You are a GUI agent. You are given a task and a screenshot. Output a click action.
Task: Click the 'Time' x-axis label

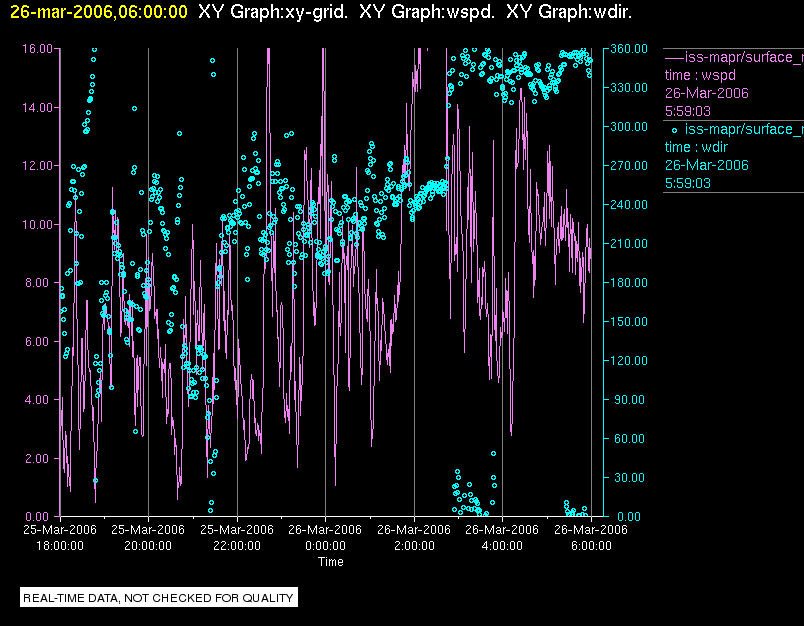[330, 562]
